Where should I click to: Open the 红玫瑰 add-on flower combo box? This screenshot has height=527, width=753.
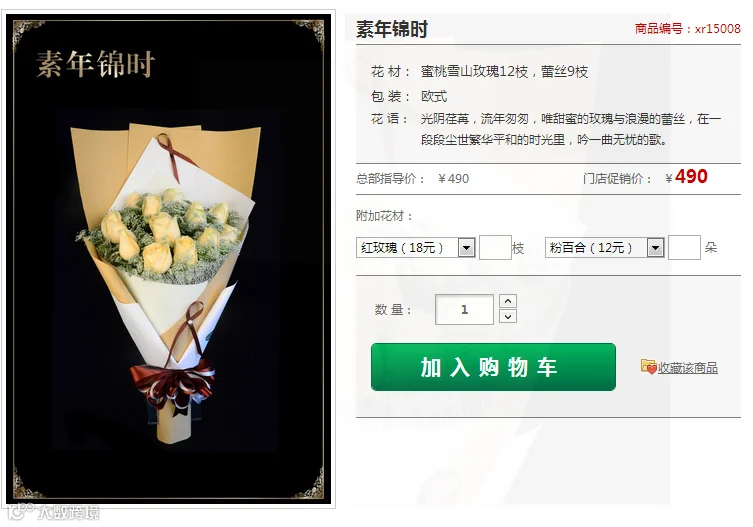(x=415, y=248)
